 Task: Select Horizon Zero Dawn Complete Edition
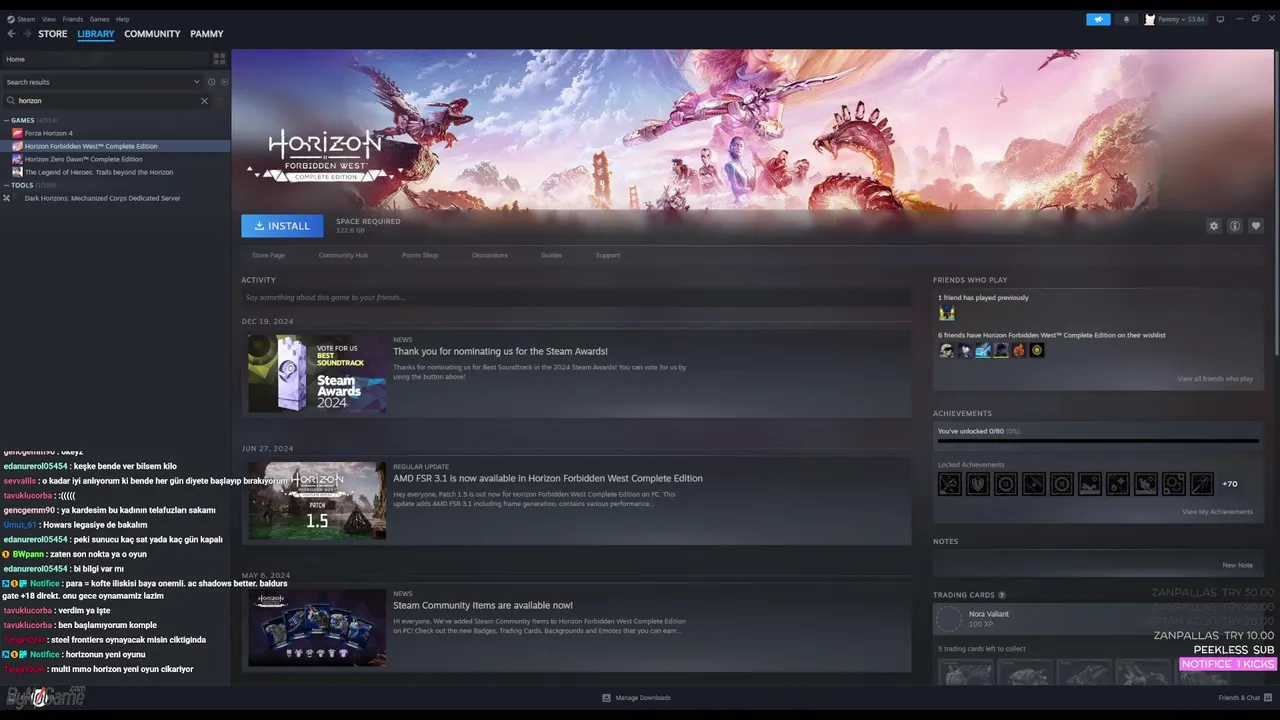pos(84,159)
